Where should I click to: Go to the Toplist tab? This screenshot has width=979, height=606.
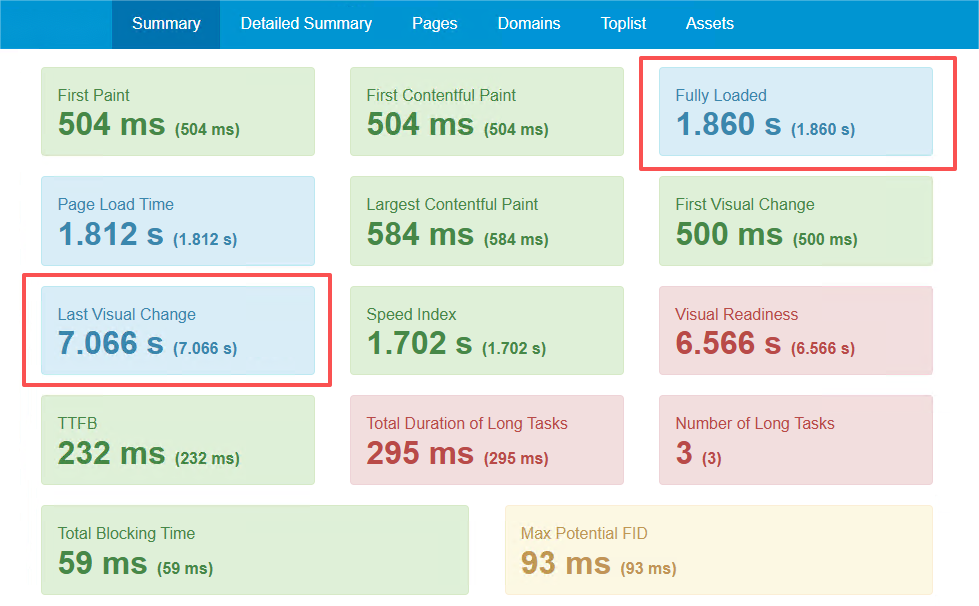tap(623, 23)
